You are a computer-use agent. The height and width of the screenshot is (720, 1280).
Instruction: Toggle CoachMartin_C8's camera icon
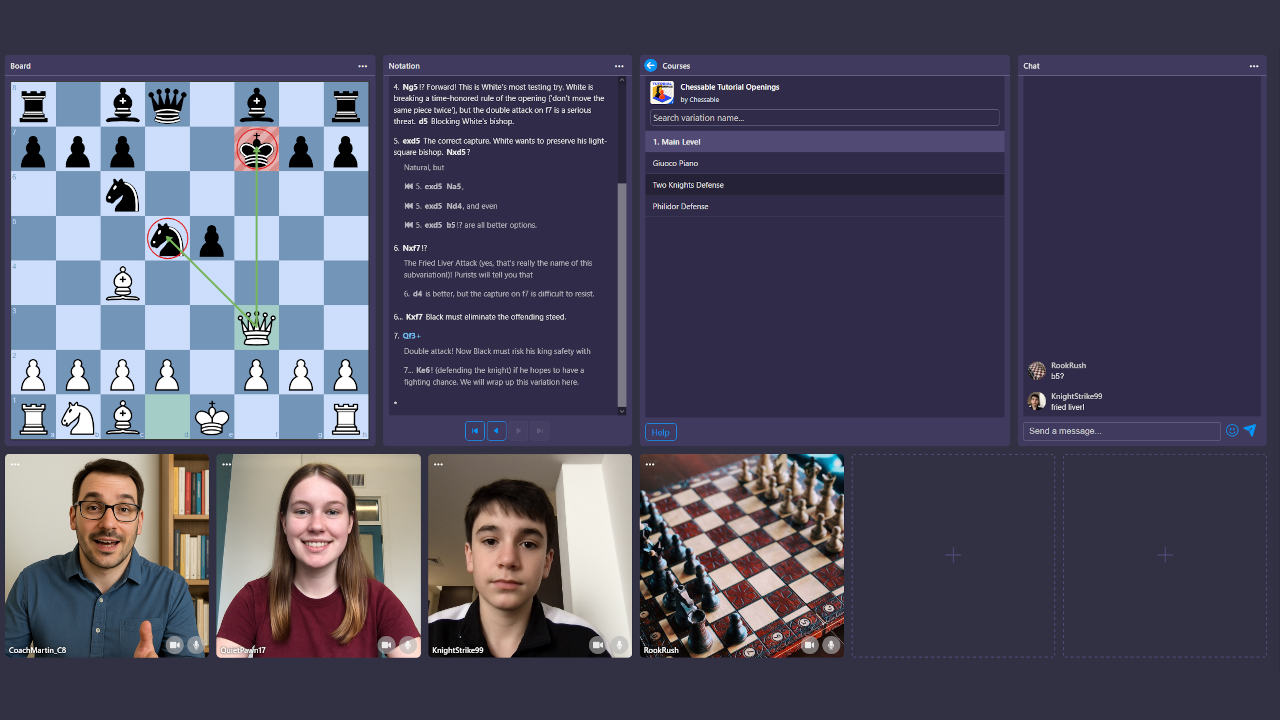pyautogui.click(x=174, y=645)
